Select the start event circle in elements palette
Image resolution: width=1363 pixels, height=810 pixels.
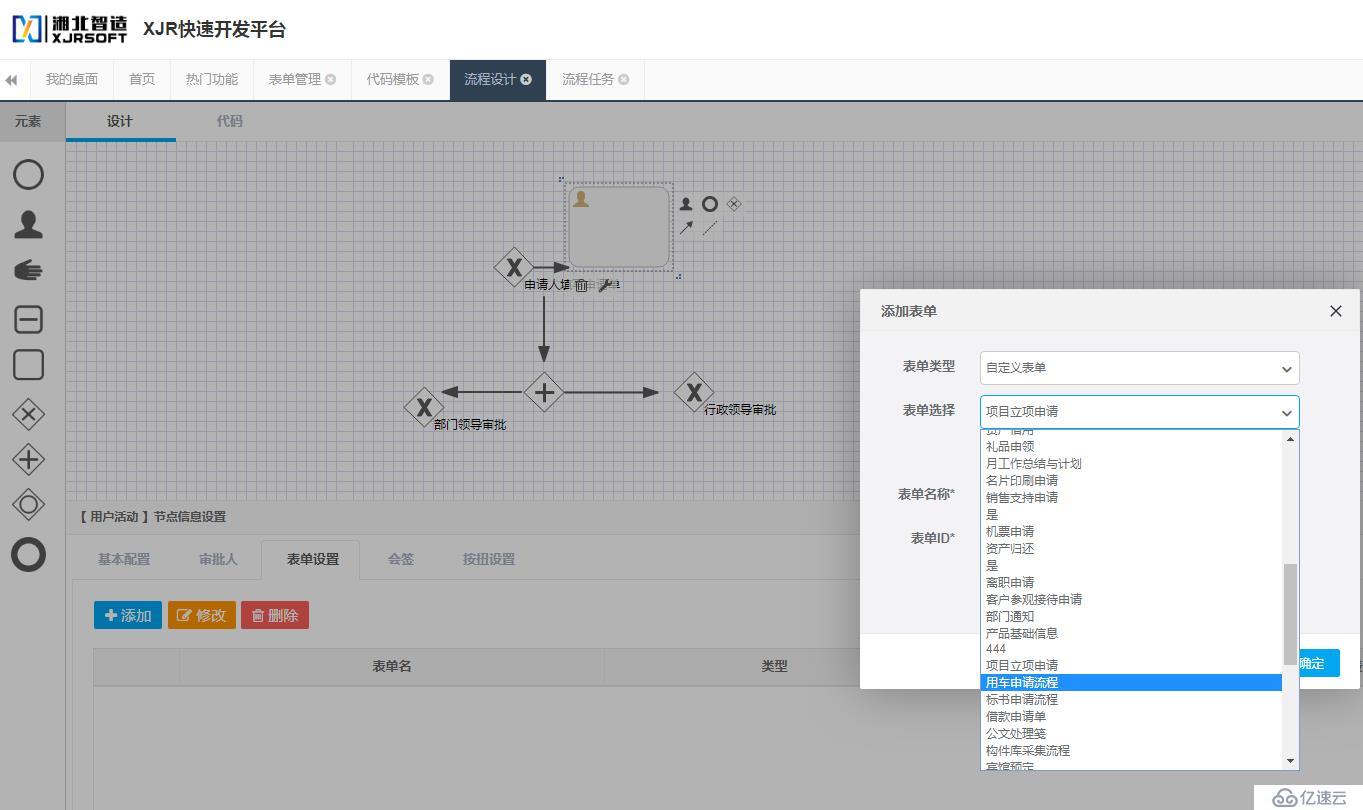[28, 175]
